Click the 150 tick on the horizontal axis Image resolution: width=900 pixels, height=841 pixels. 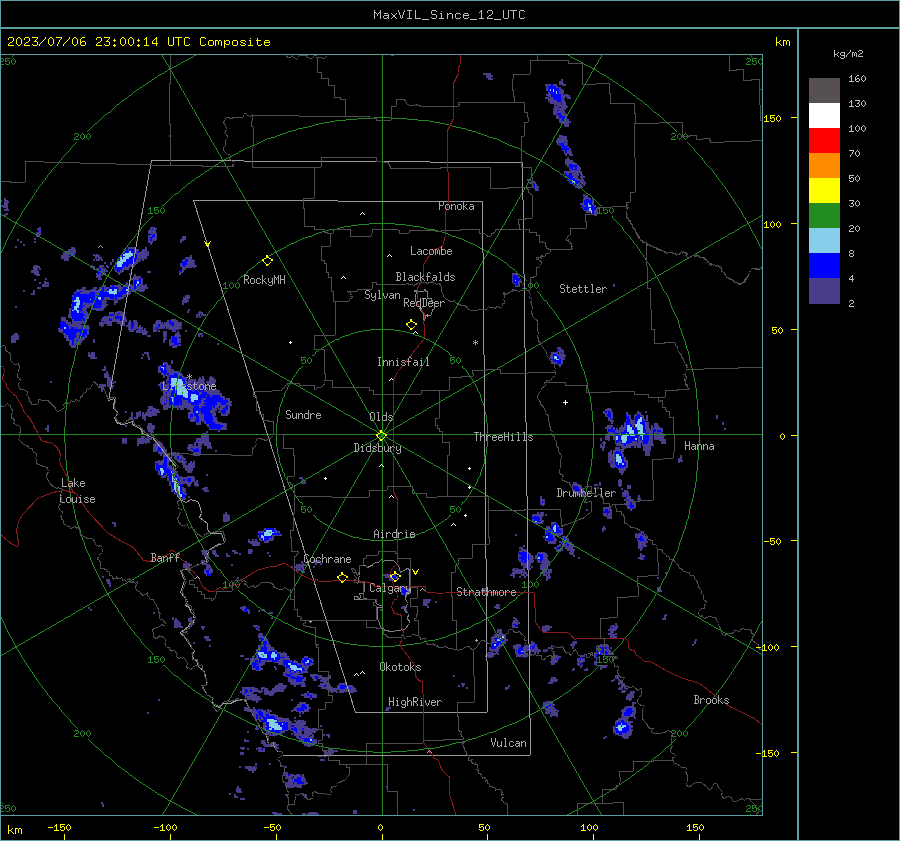coord(695,827)
